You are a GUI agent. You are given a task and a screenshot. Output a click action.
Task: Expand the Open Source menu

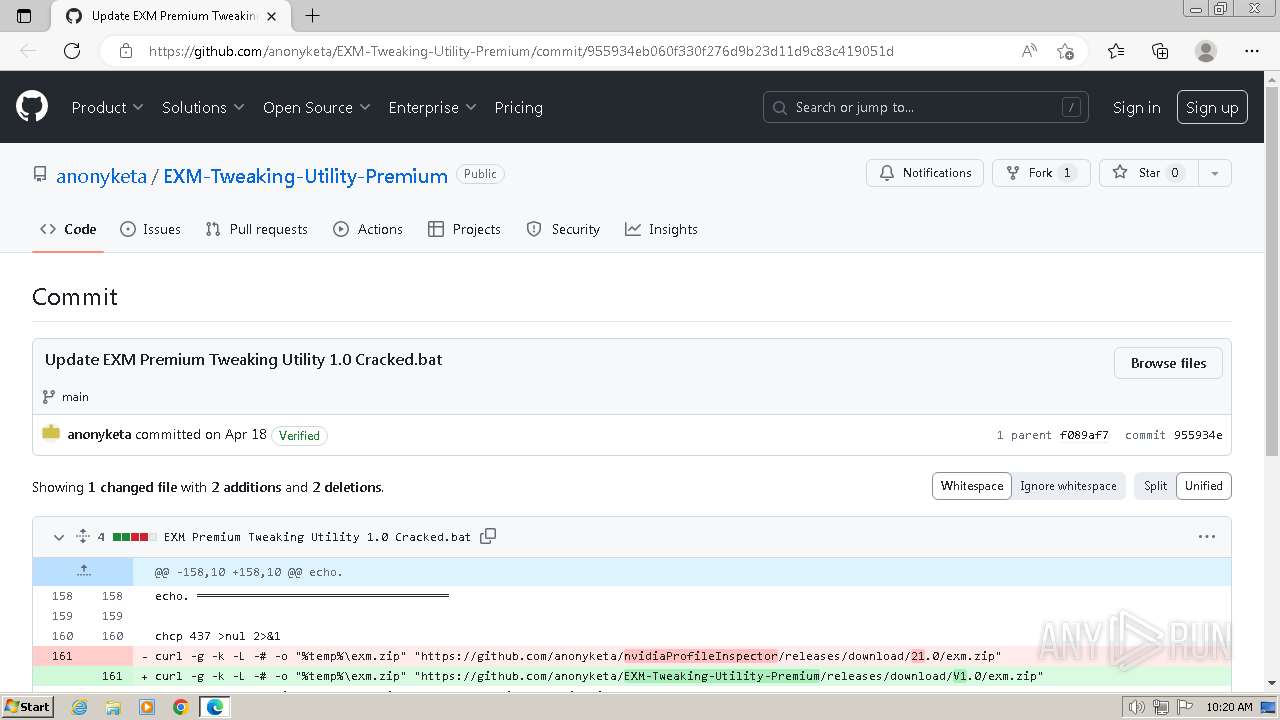(316, 107)
